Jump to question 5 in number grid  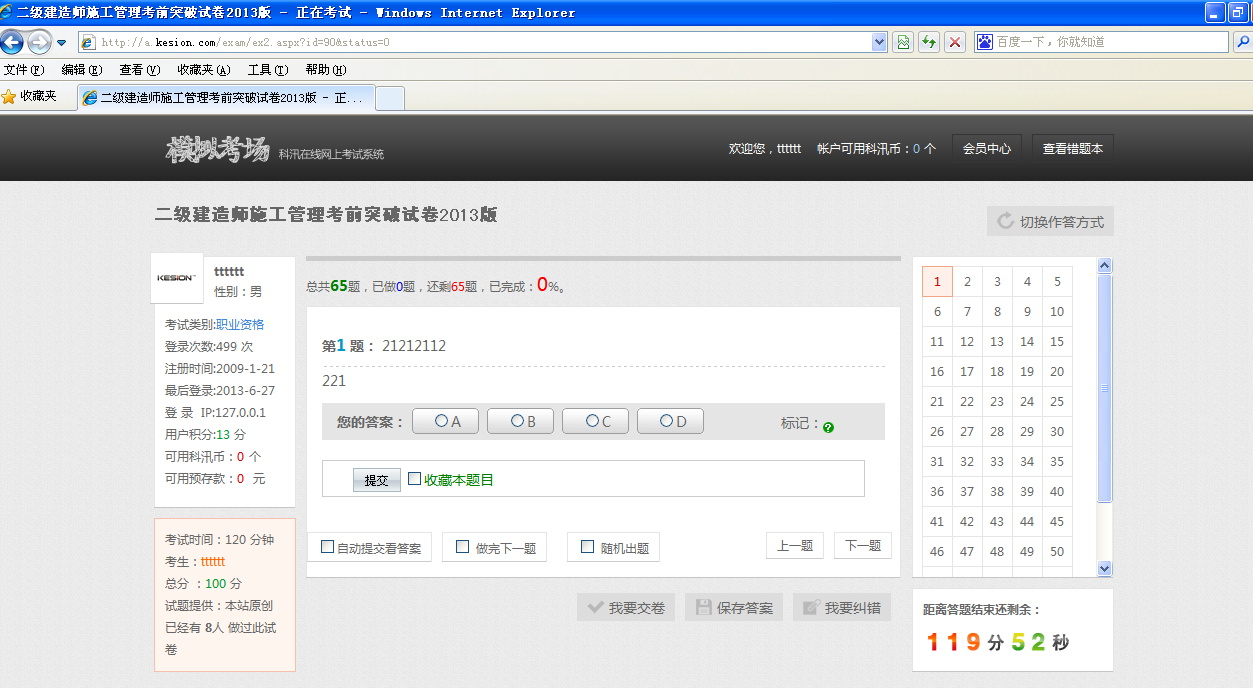click(1057, 282)
